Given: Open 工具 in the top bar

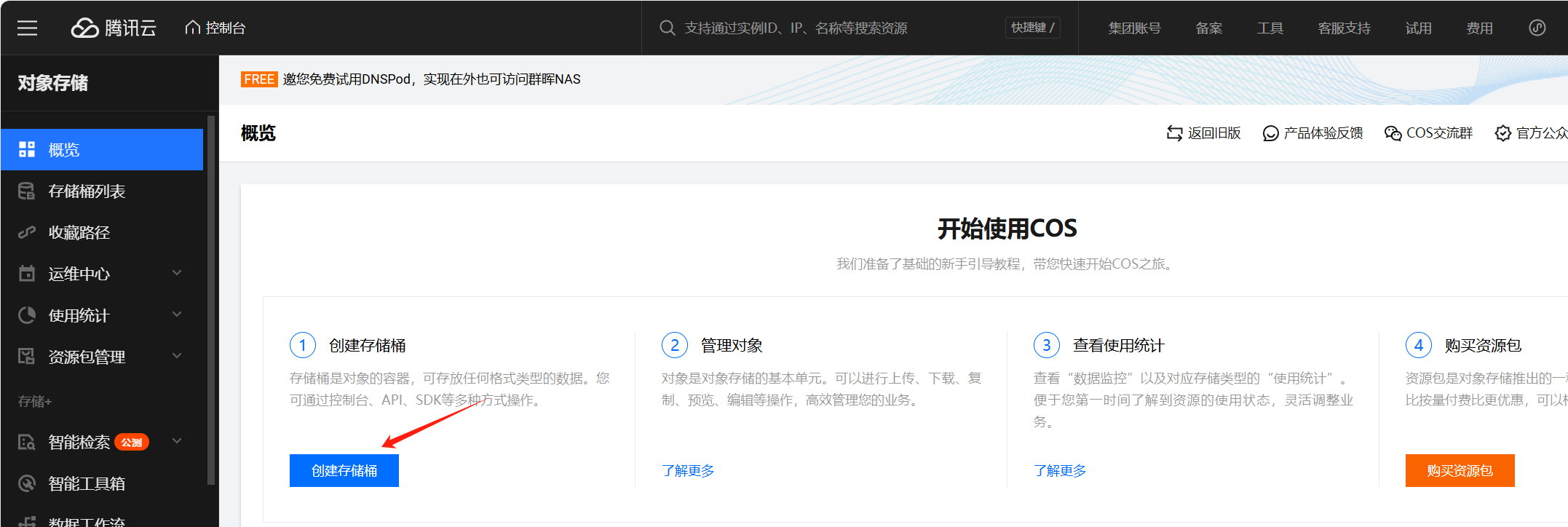Looking at the screenshot, I should (x=1270, y=28).
